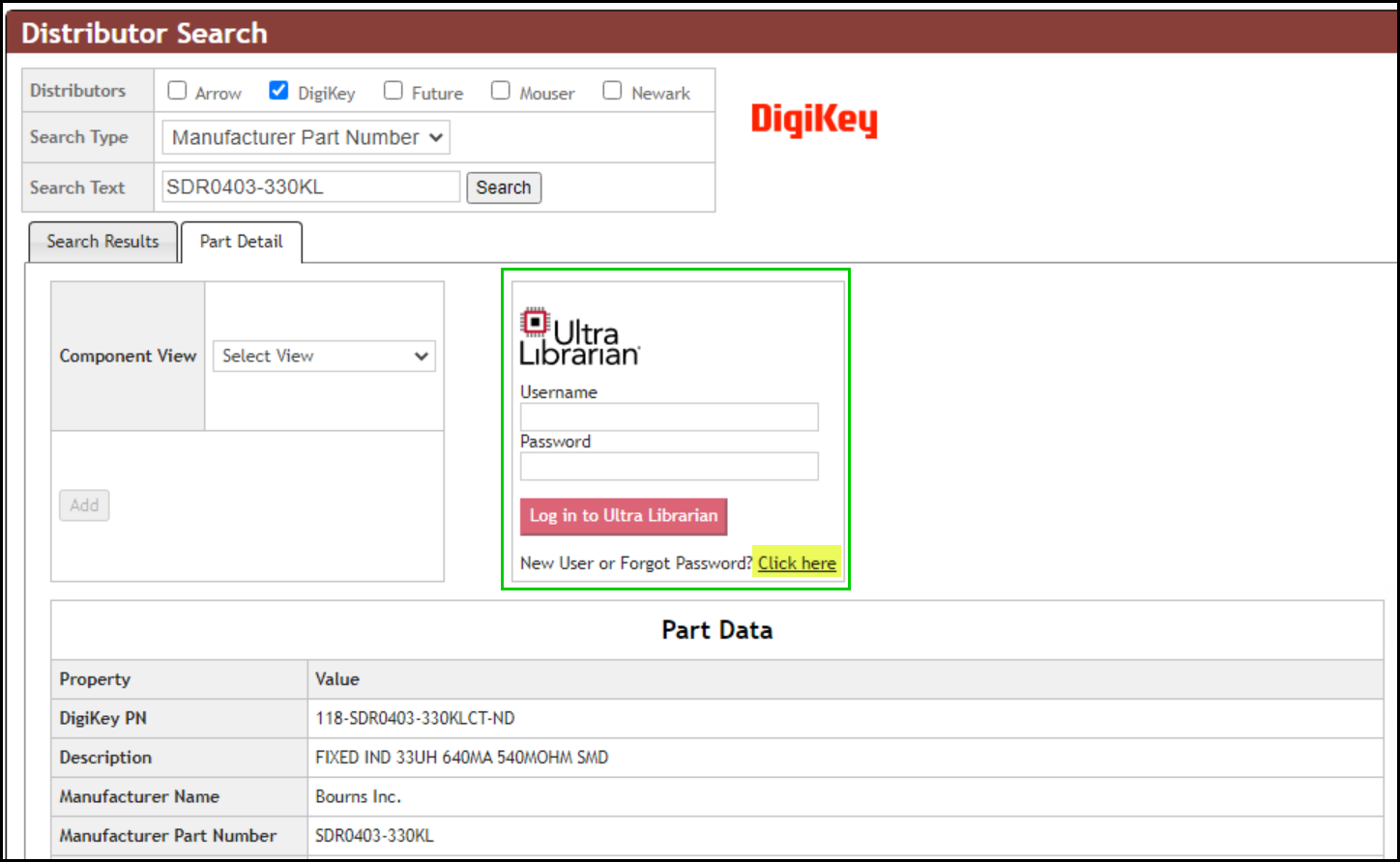Click the Password input field
1400x862 pixels.
[x=668, y=466]
